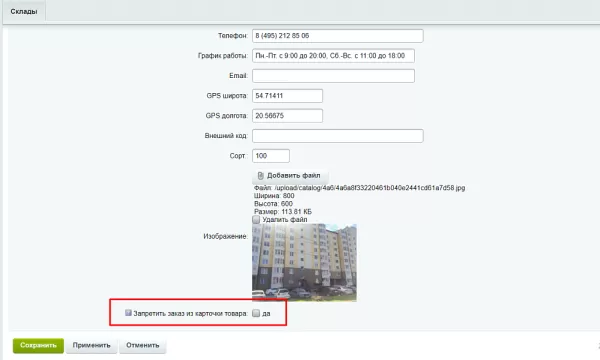Click the График работы input field
The height and width of the screenshot is (360, 600).
tap(333, 55)
